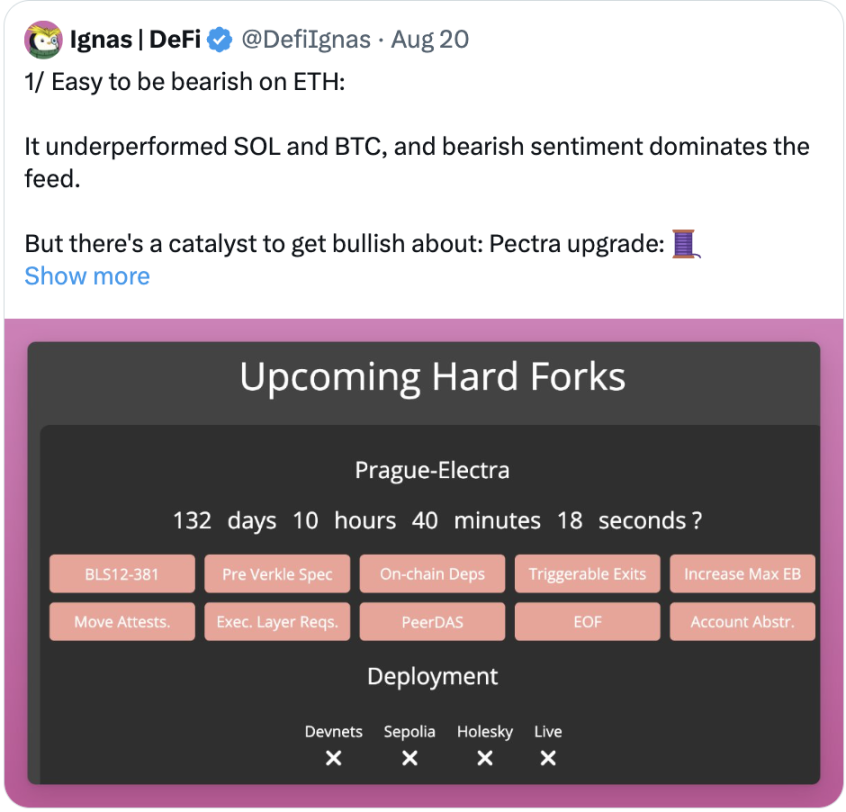Open the Ignas | DeFi profile name

pyautogui.click(x=136, y=41)
